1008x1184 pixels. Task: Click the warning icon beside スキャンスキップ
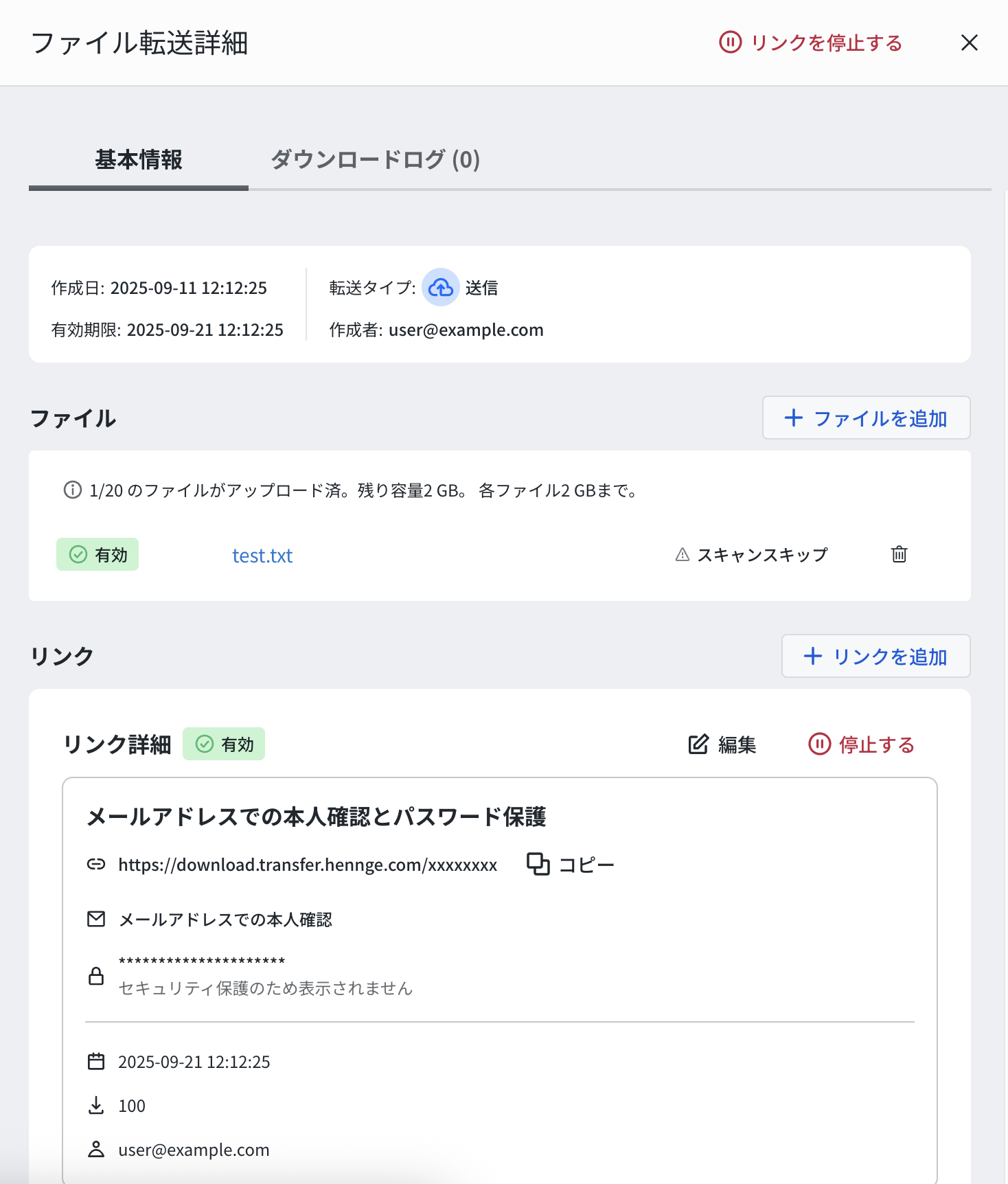point(682,554)
